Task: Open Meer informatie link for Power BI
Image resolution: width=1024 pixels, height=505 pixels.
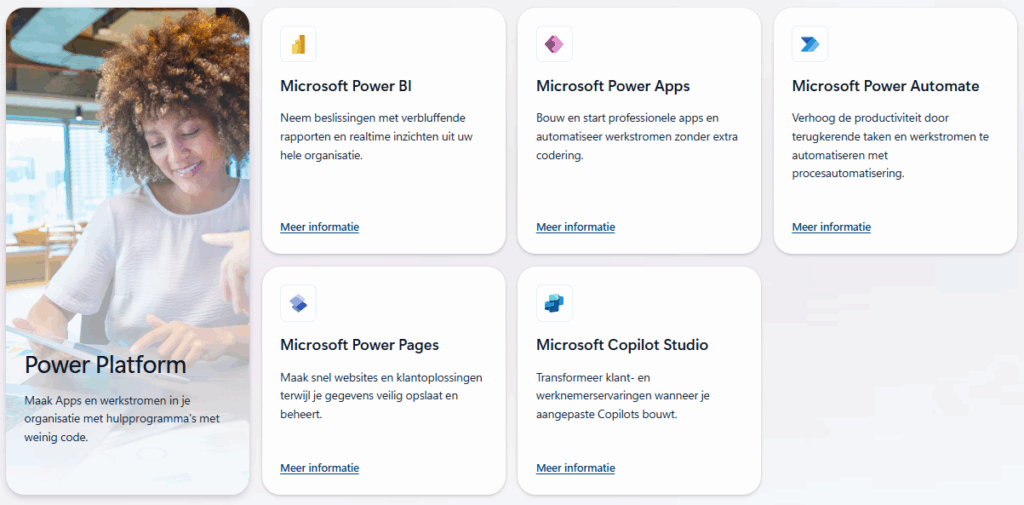Action: coord(319,227)
